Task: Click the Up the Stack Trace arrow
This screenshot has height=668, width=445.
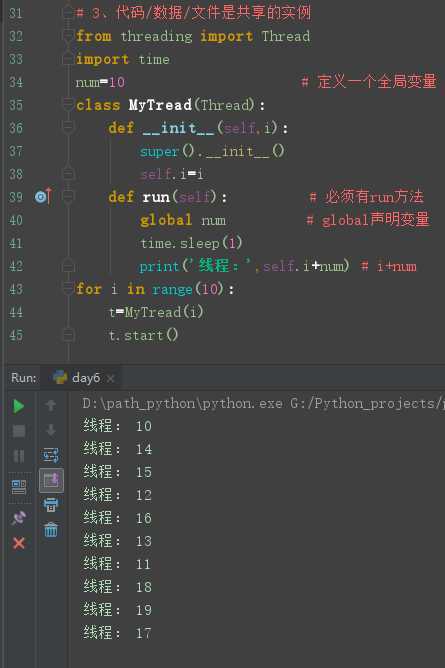Action: pos(51,405)
